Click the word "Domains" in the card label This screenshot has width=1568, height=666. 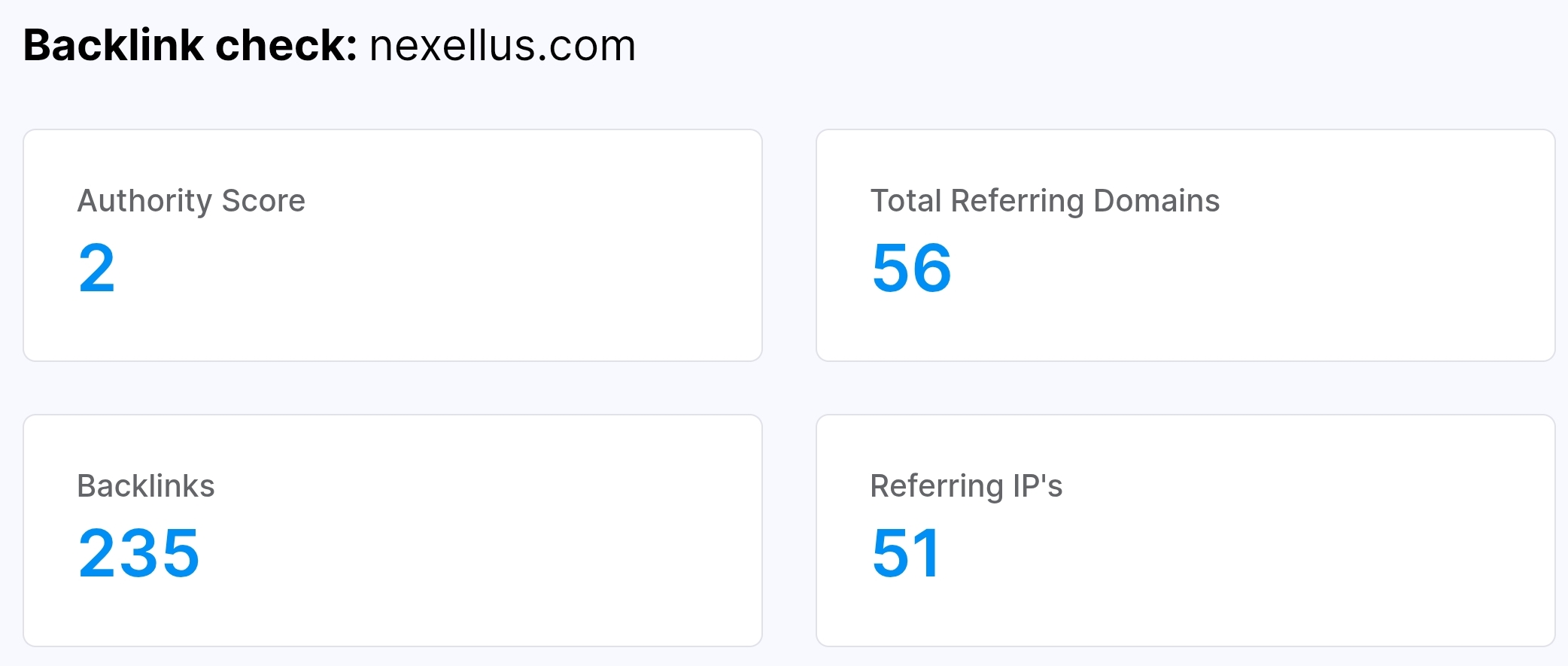(1156, 201)
